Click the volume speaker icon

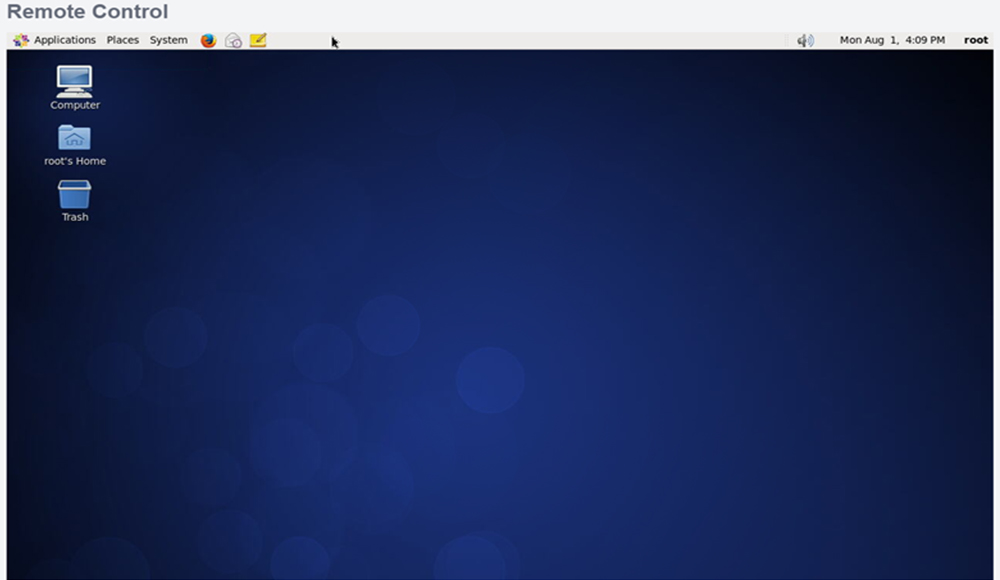click(x=806, y=40)
